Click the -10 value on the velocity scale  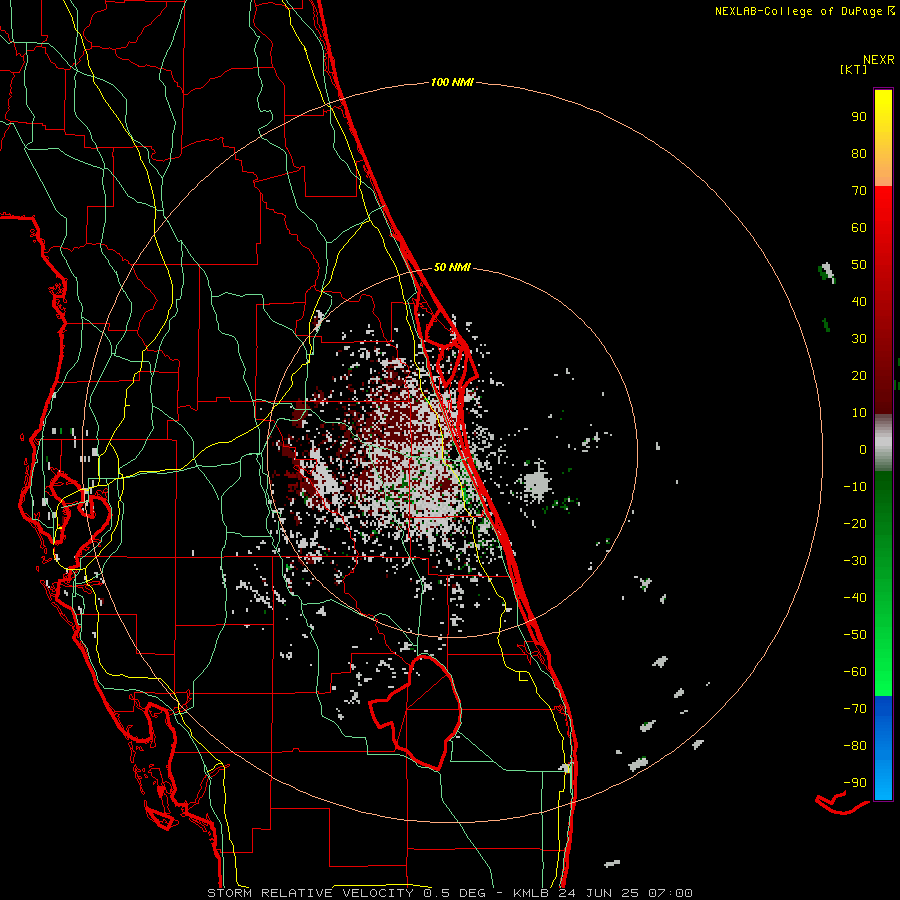click(855, 487)
